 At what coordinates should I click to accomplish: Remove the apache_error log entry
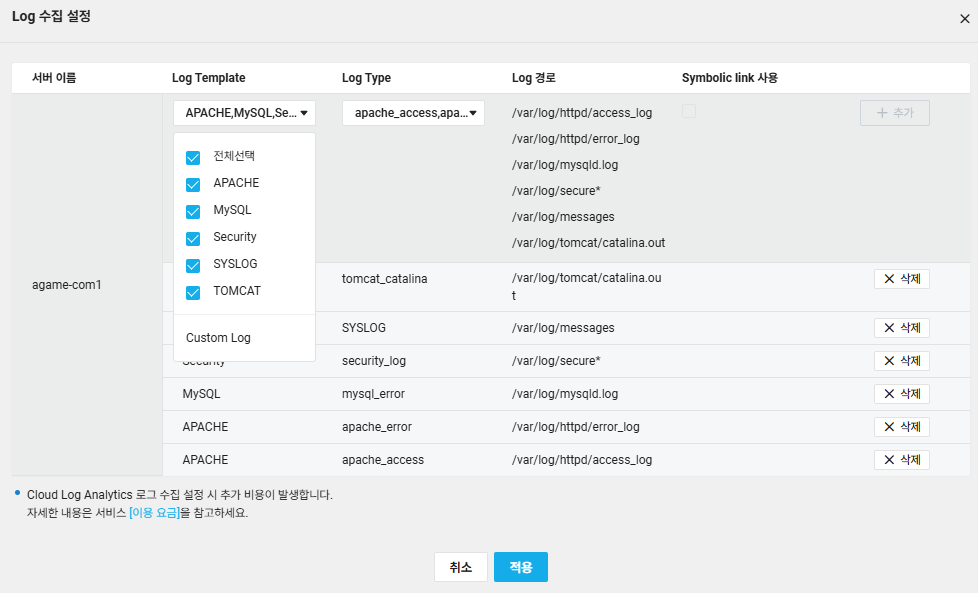(x=902, y=427)
